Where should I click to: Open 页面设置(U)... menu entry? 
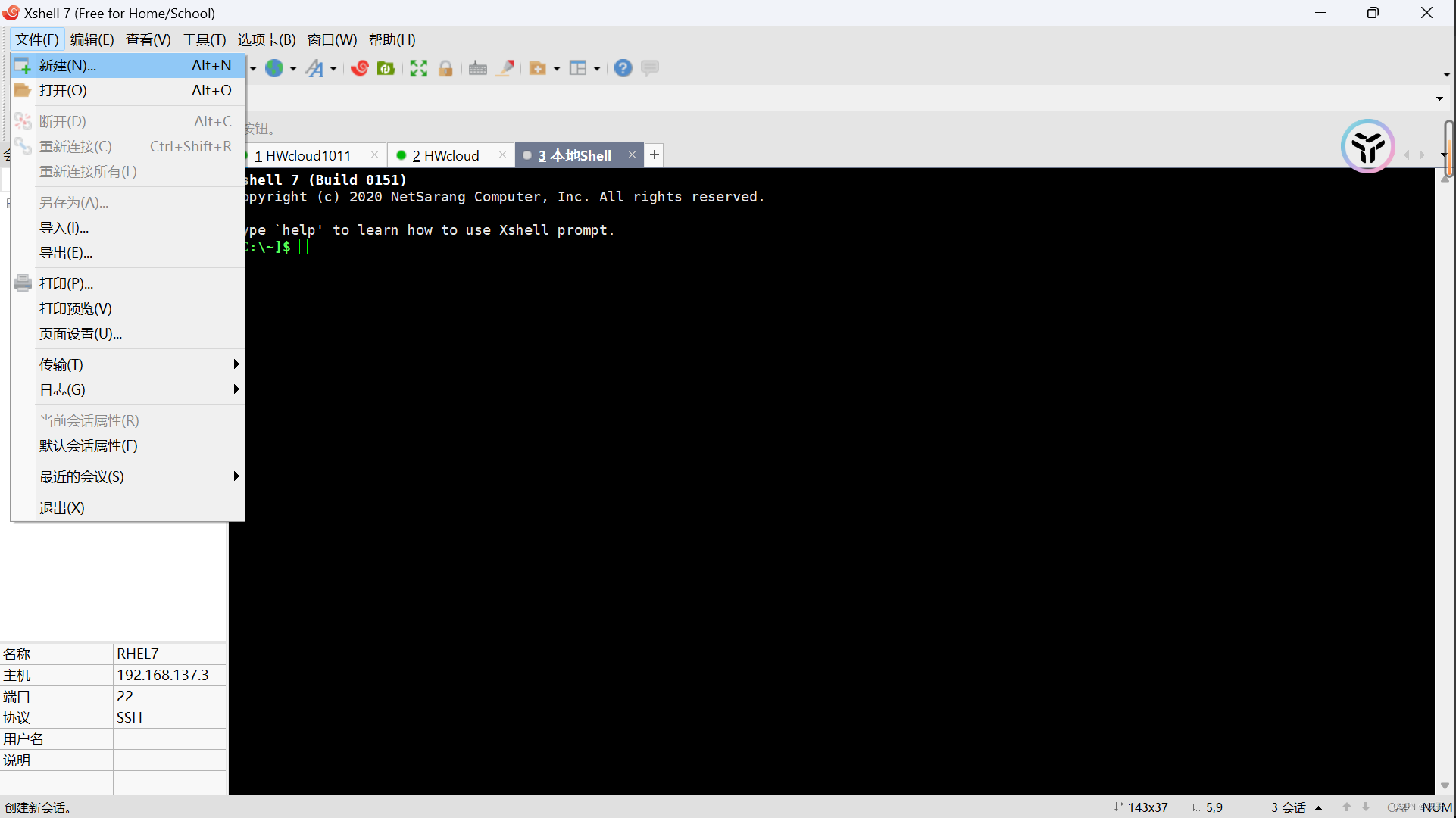(127, 334)
